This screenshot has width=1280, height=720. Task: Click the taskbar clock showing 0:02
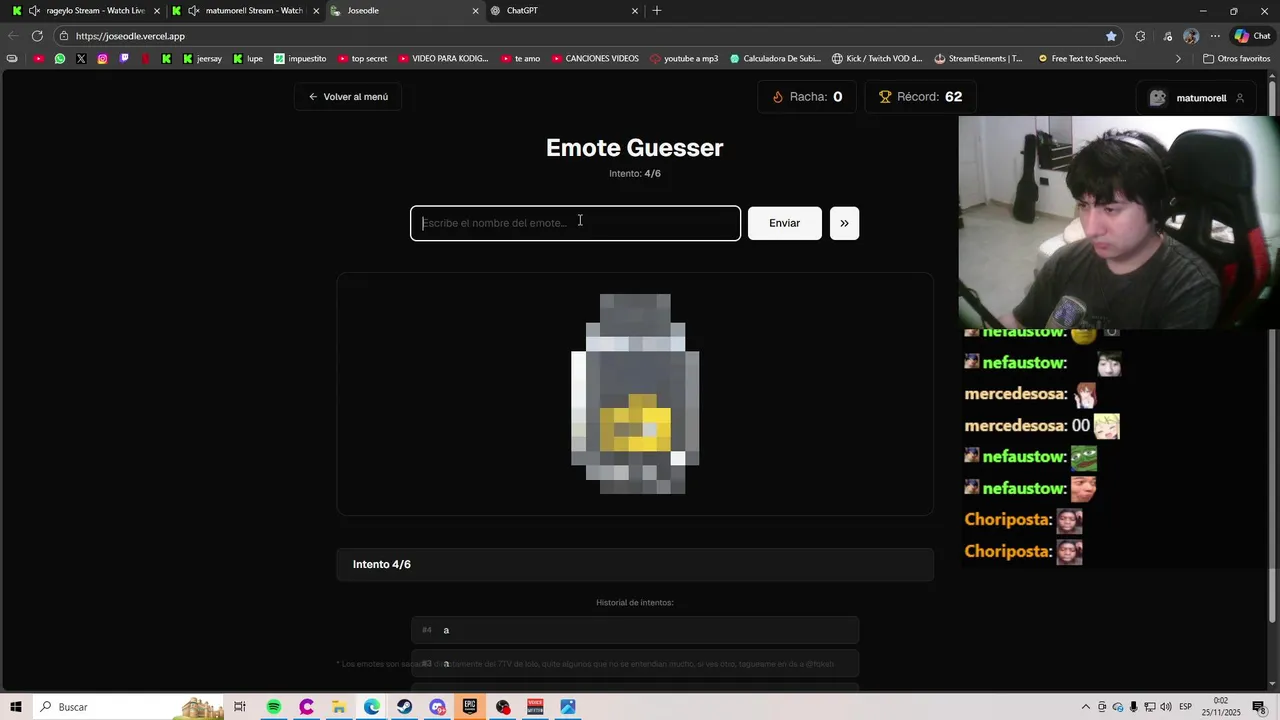click(x=1221, y=707)
